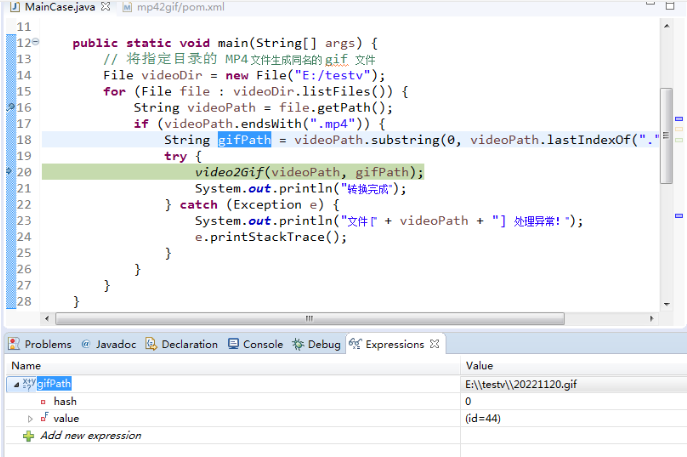Click the Javadoc @ icon
This screenshot has width=687, height=457.
[86, 344]
